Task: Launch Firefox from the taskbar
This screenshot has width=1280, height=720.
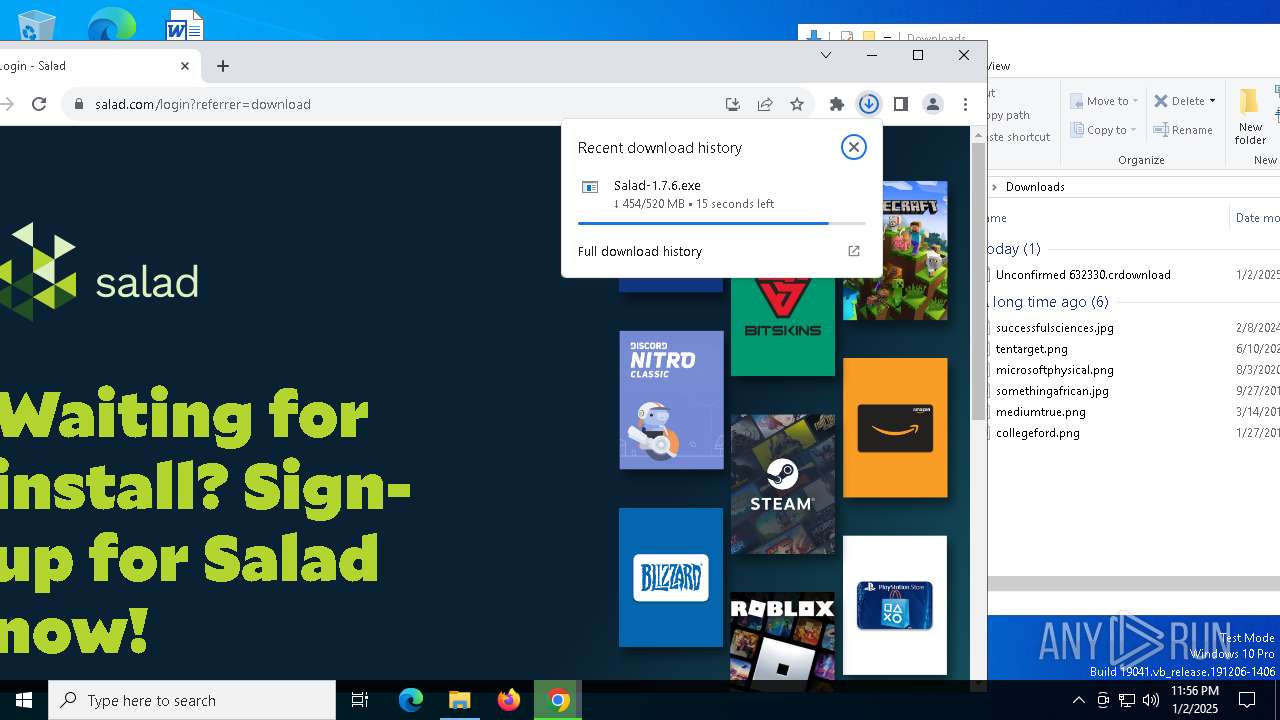Action: click(509, 700)
